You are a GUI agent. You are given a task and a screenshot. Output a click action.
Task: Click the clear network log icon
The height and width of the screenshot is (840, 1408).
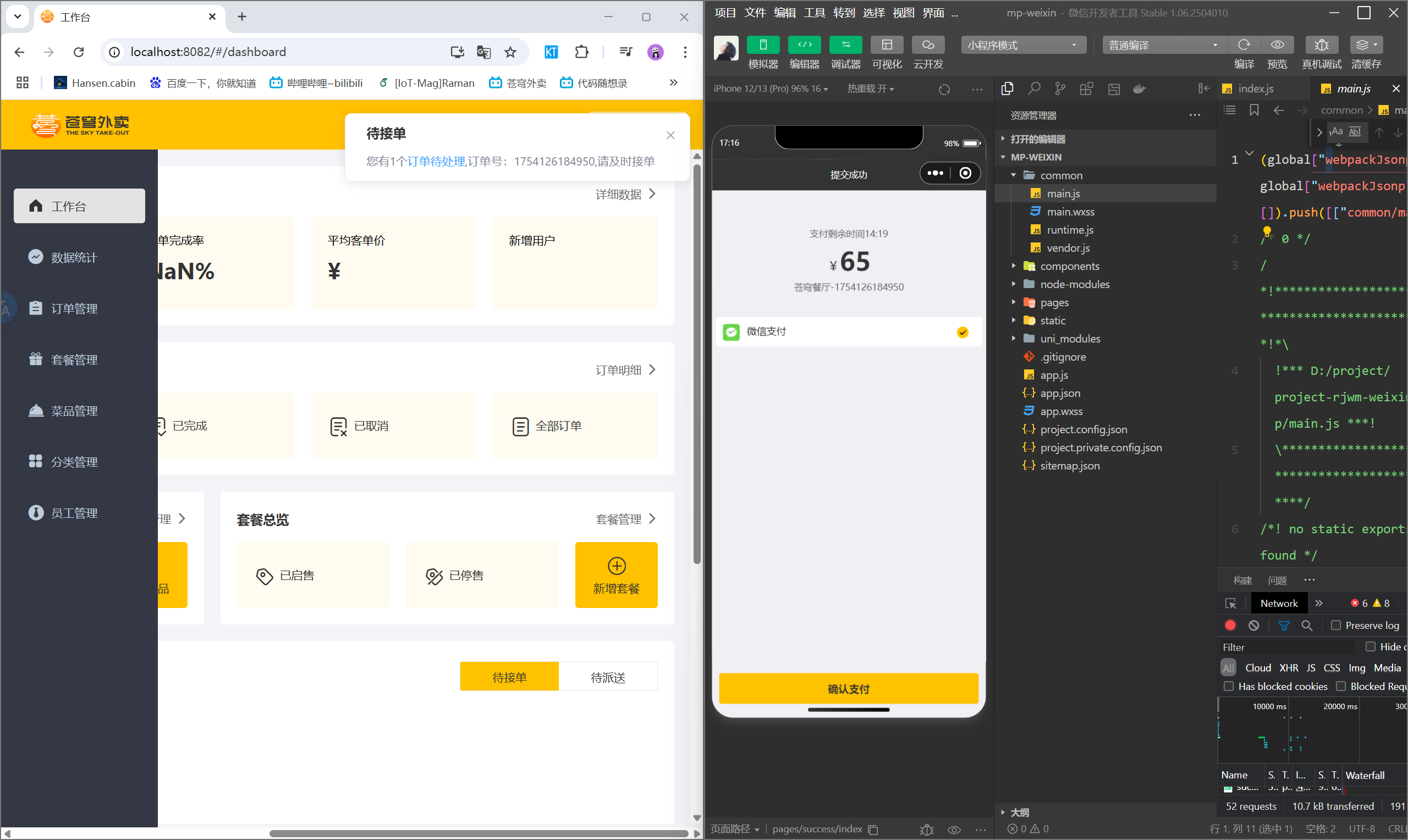[x=1253, y=626]
